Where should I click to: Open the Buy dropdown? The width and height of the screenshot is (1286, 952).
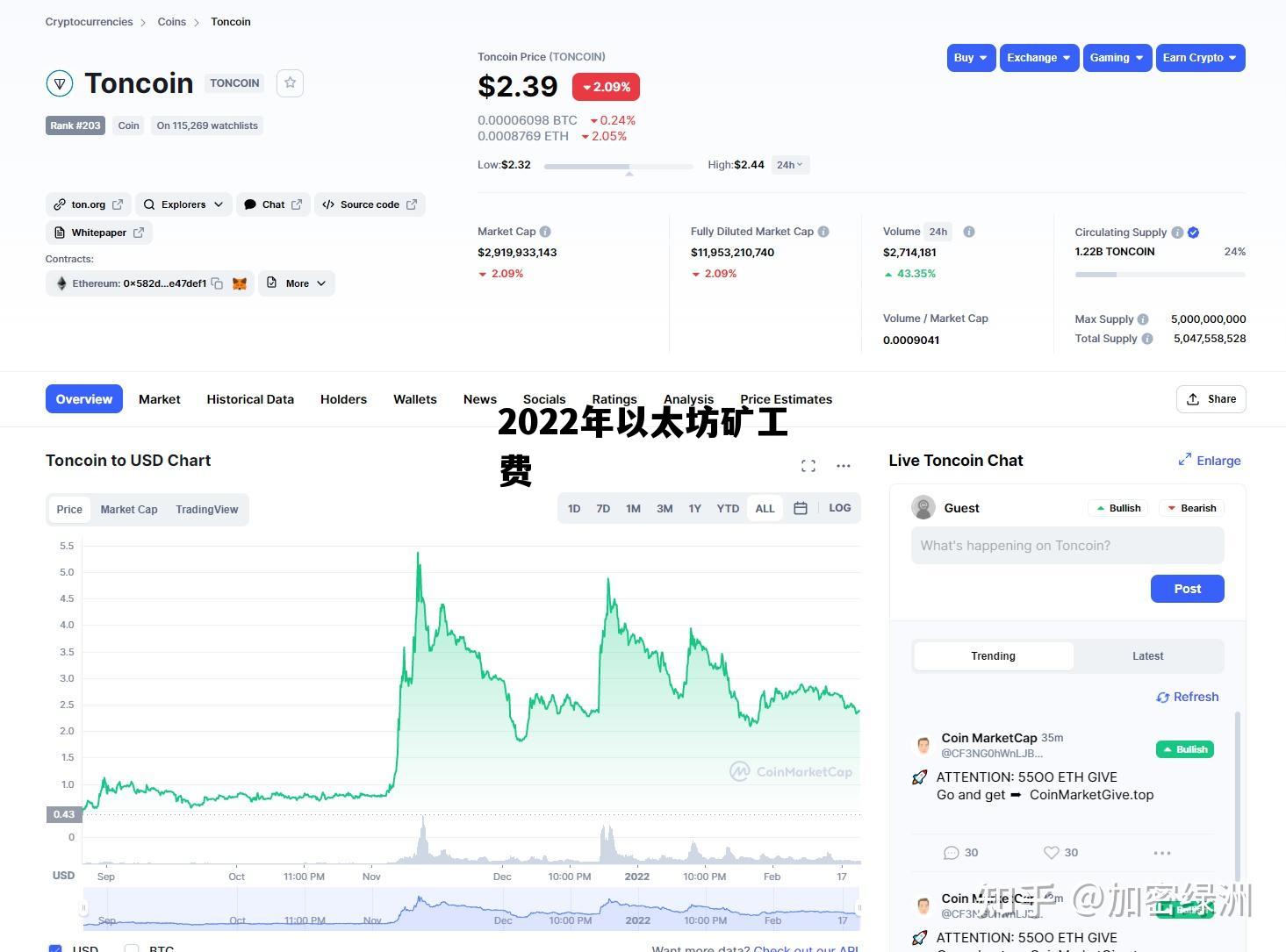click(972, 58)
